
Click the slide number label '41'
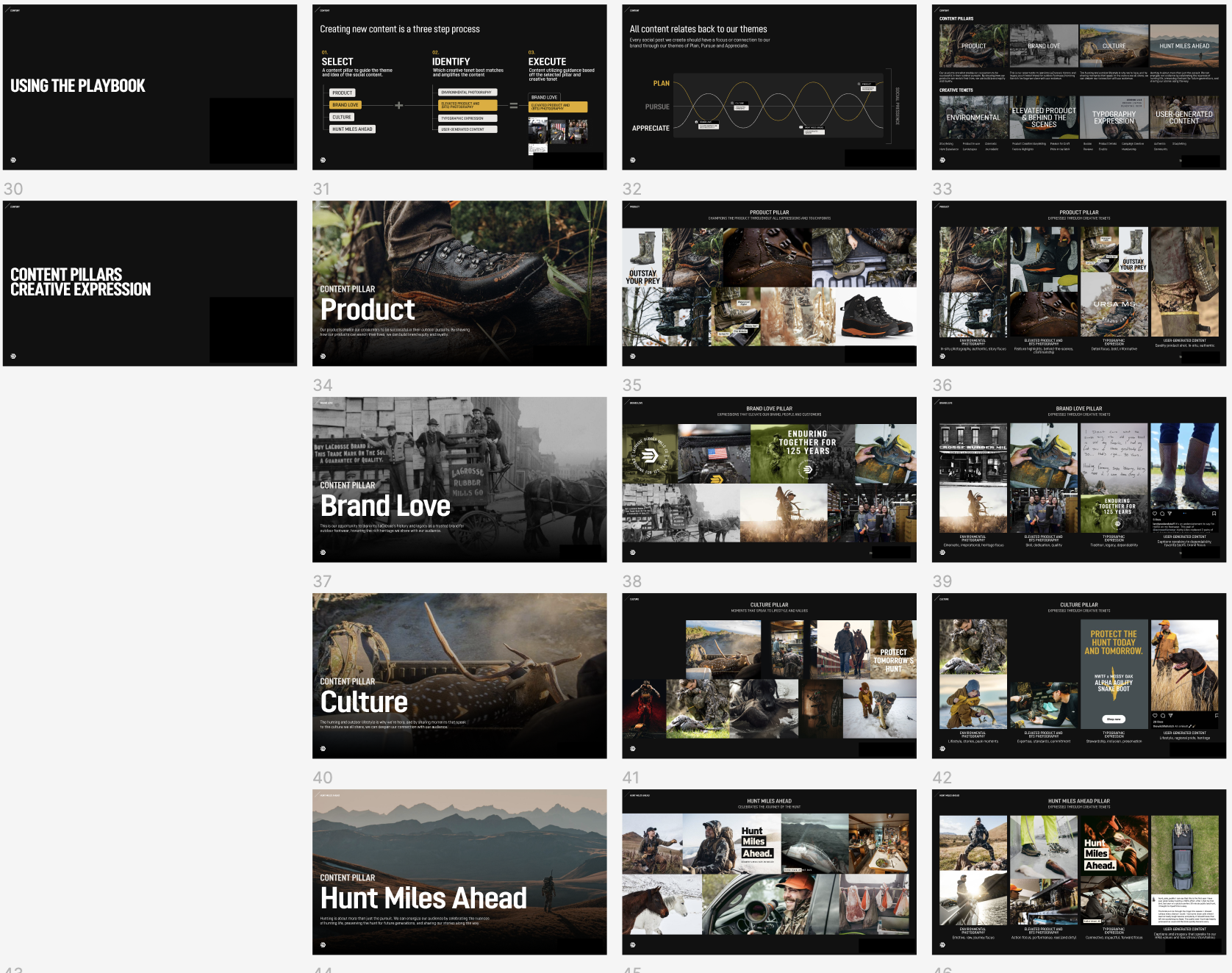click(631, 778)
